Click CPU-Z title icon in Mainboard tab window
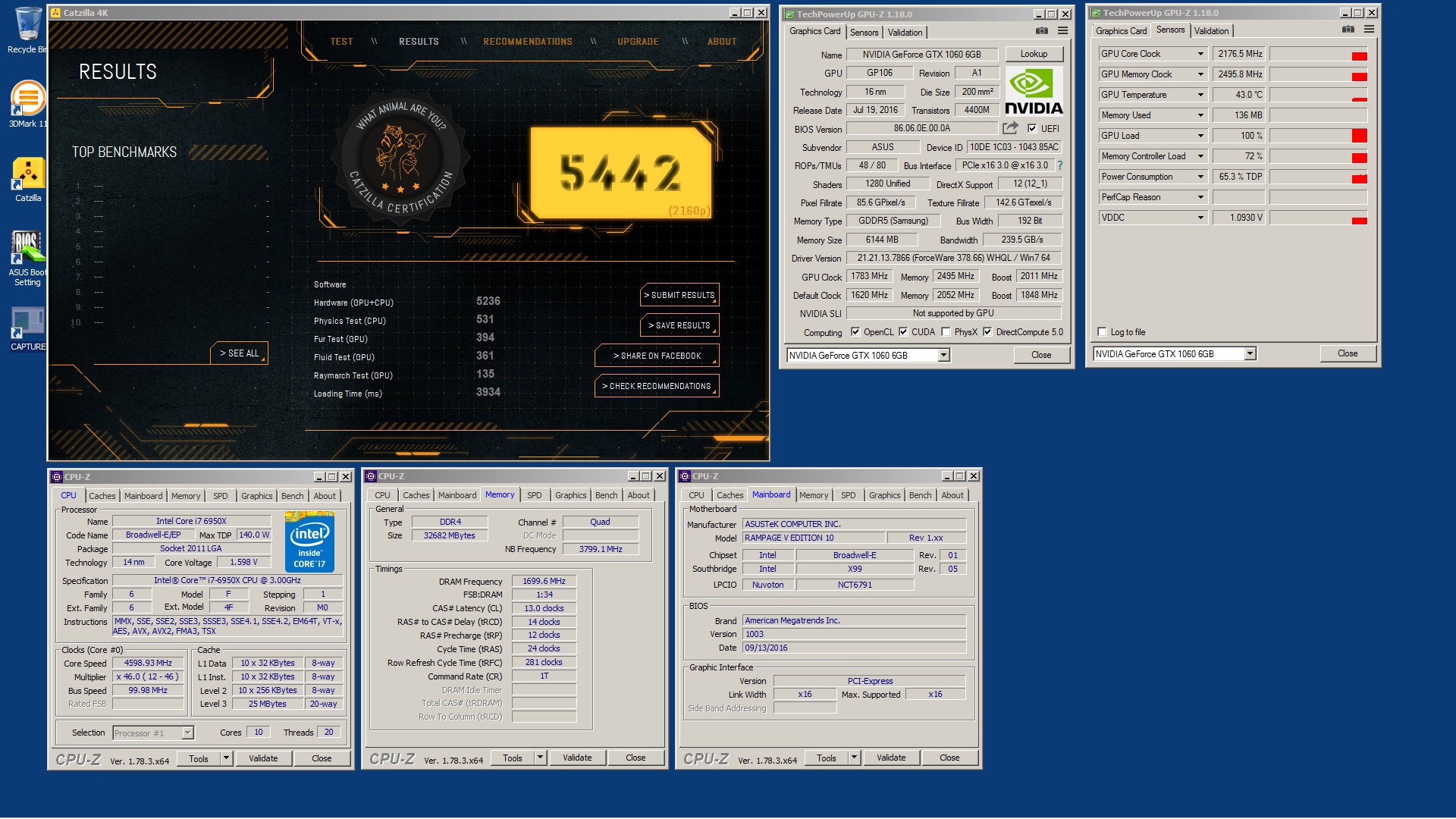 [x=685, y=476]
